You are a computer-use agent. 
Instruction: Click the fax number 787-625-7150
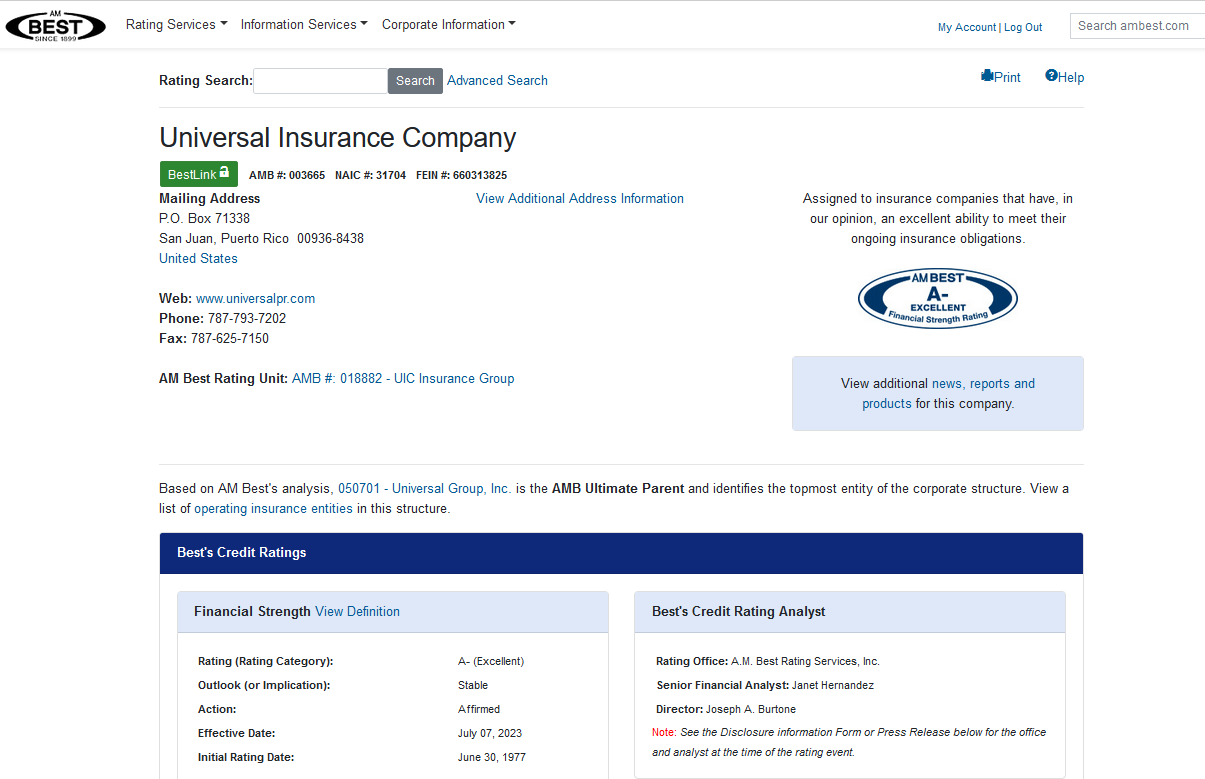pos(230,338)
